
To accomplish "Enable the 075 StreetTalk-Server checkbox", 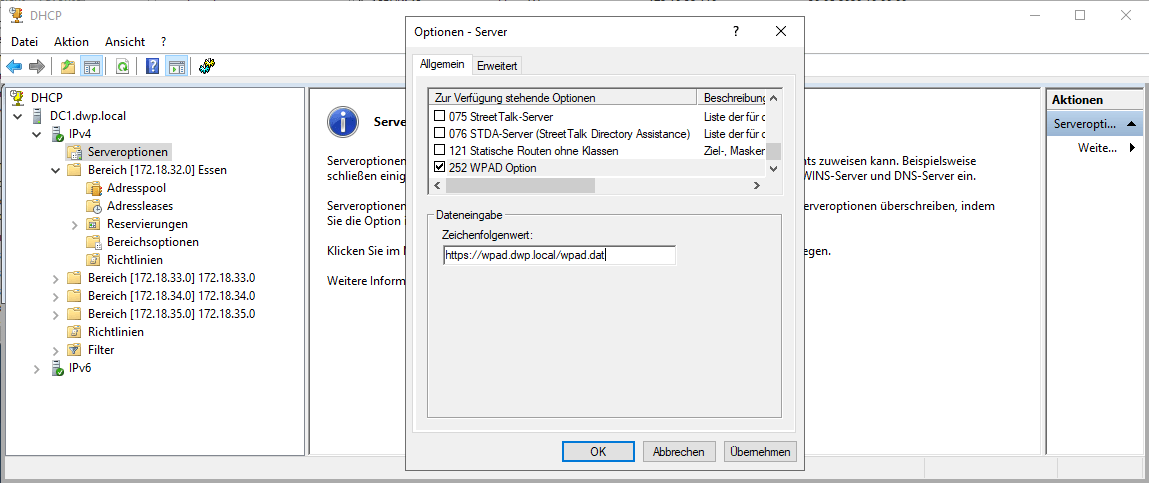I will tap(439, 117).
